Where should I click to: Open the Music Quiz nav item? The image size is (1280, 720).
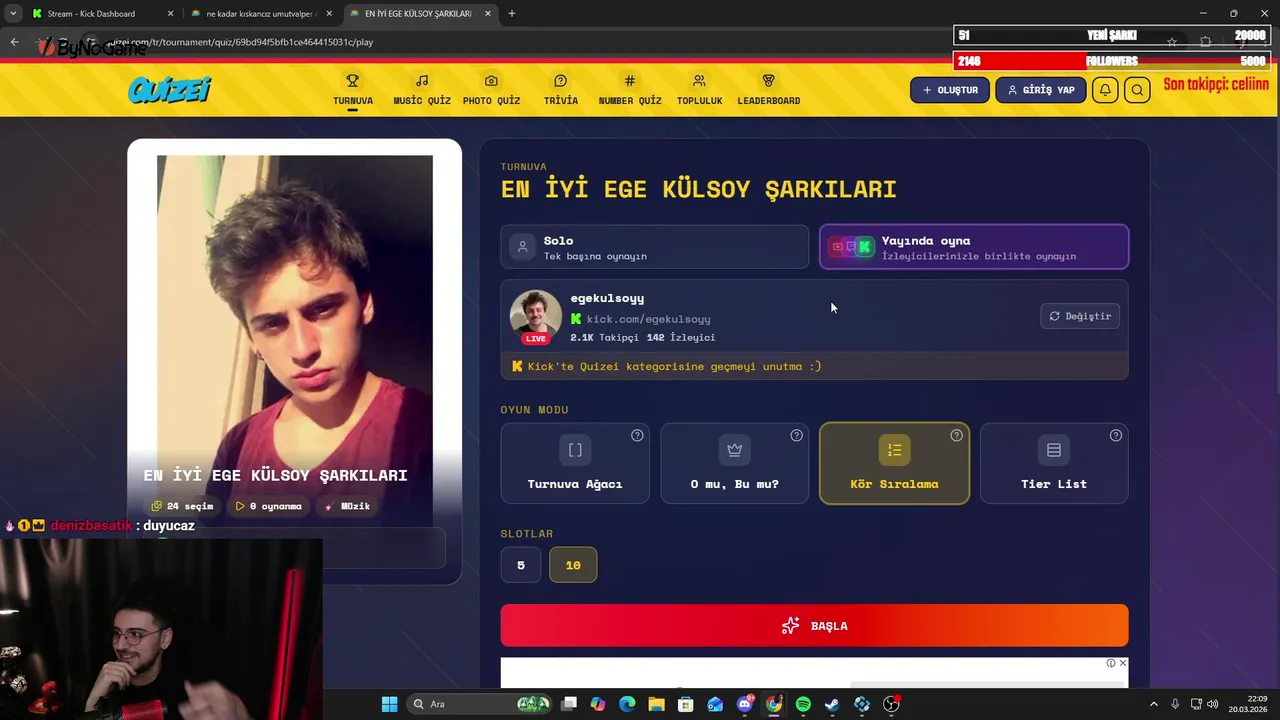(x=422, y=90)
